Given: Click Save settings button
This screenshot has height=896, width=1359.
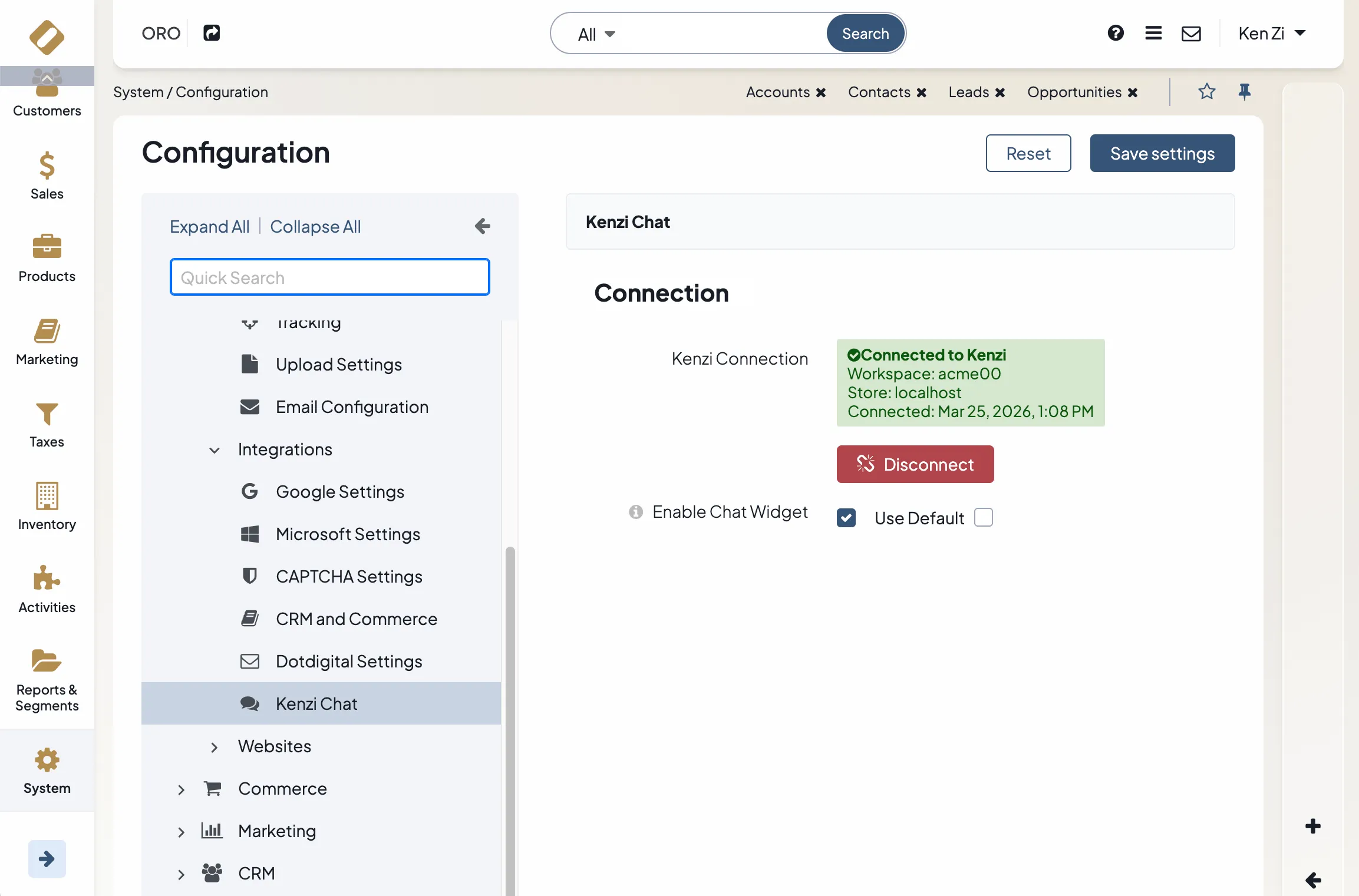Looking at the screenshot, I should point(1162,153).
